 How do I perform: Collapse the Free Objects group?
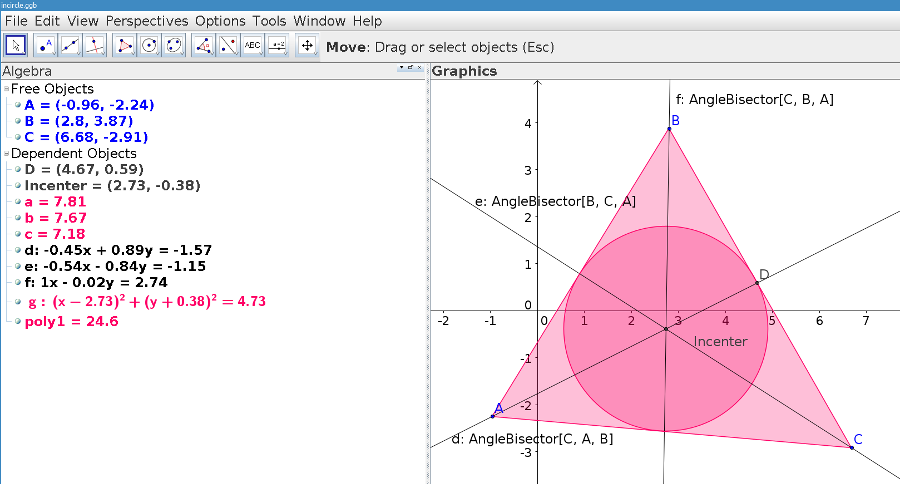6,89
